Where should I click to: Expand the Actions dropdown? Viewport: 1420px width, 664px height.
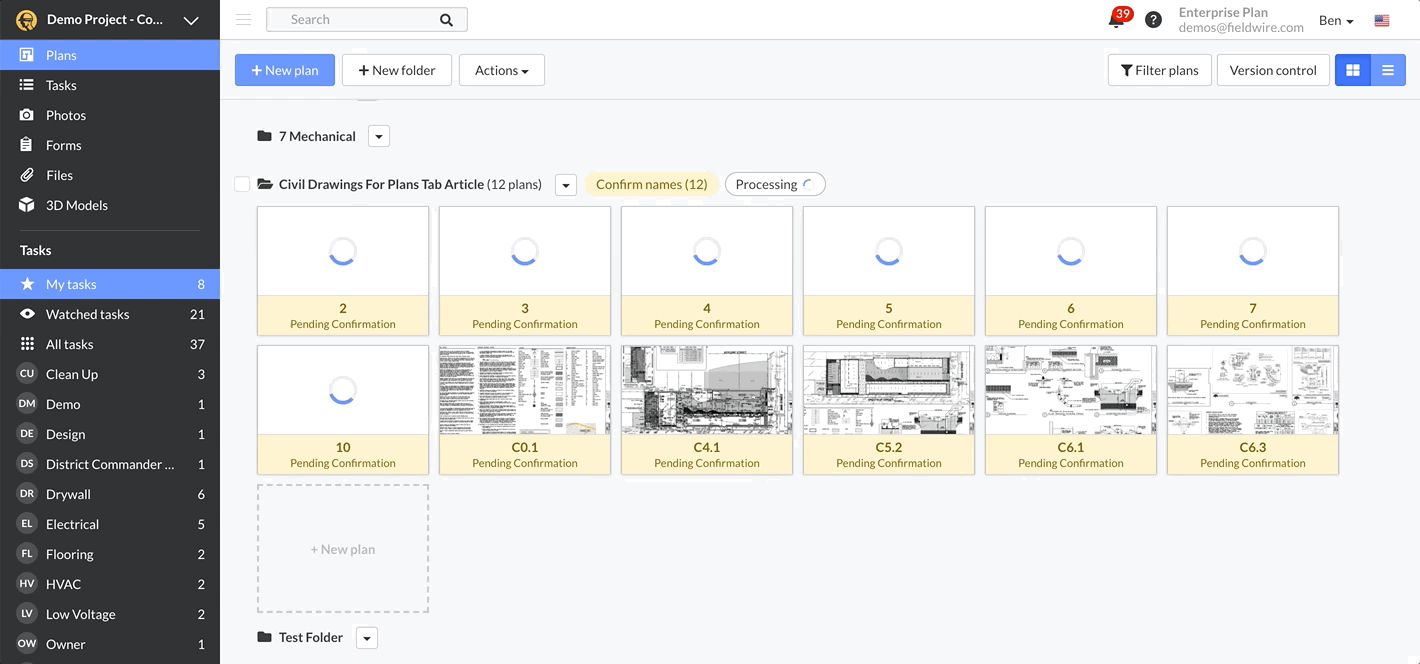[501, 70]
